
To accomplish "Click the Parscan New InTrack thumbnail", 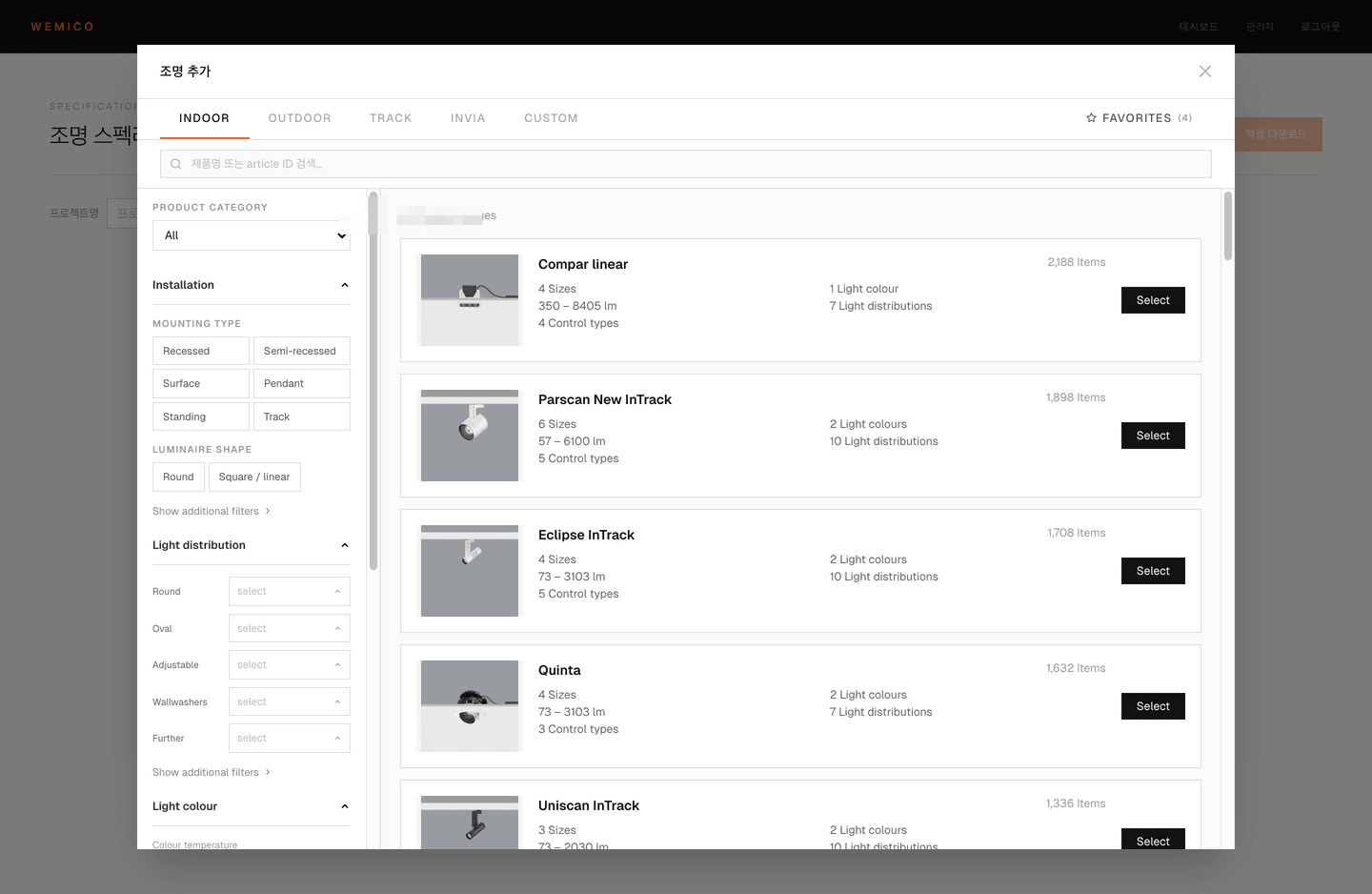I will click(x=470, y=436).
